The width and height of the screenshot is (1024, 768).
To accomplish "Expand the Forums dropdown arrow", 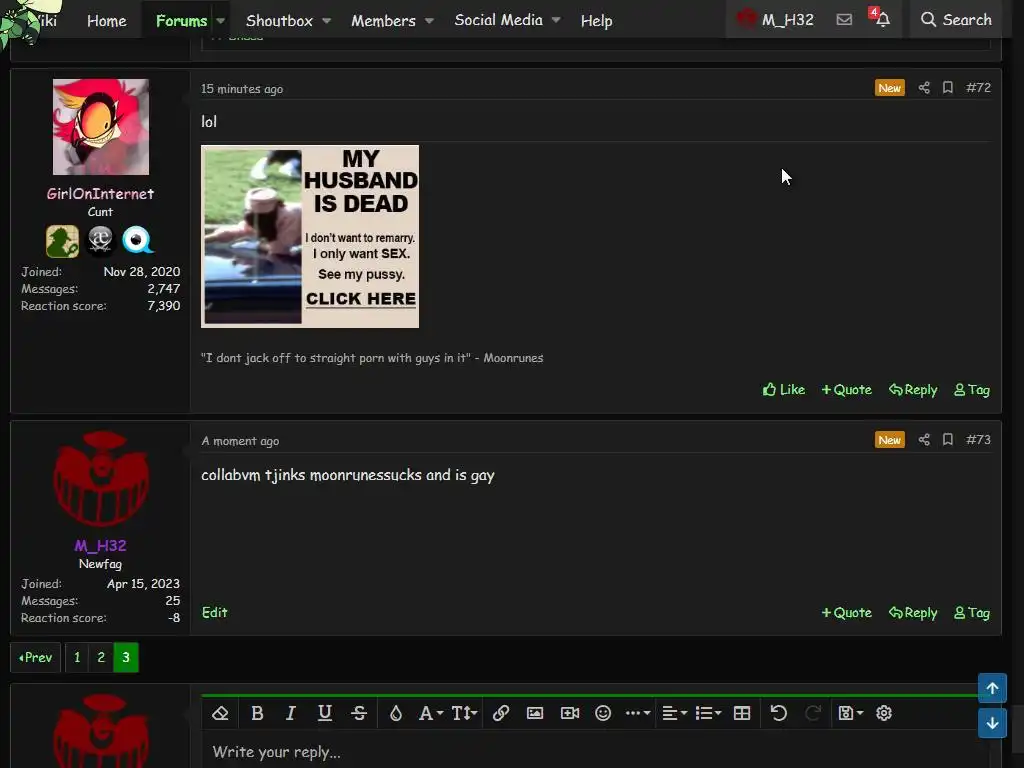I will click(221, 20).
